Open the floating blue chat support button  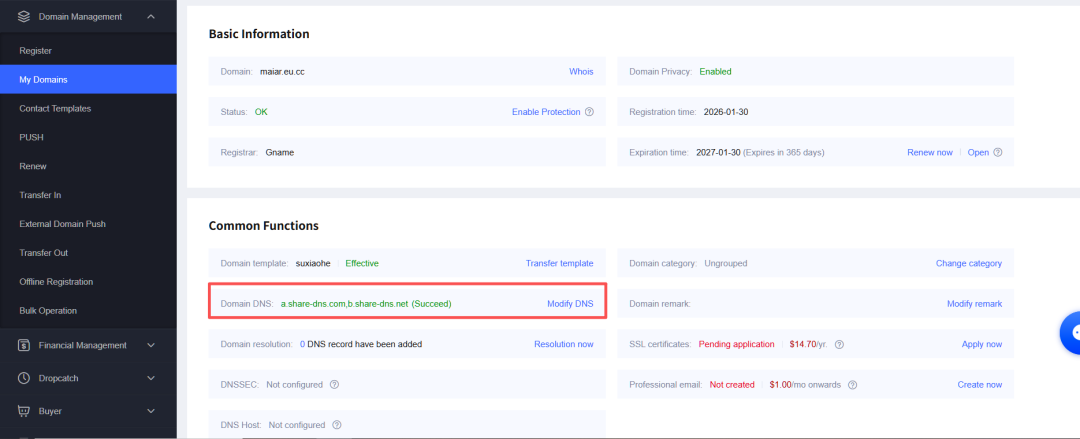[1071, 333]
